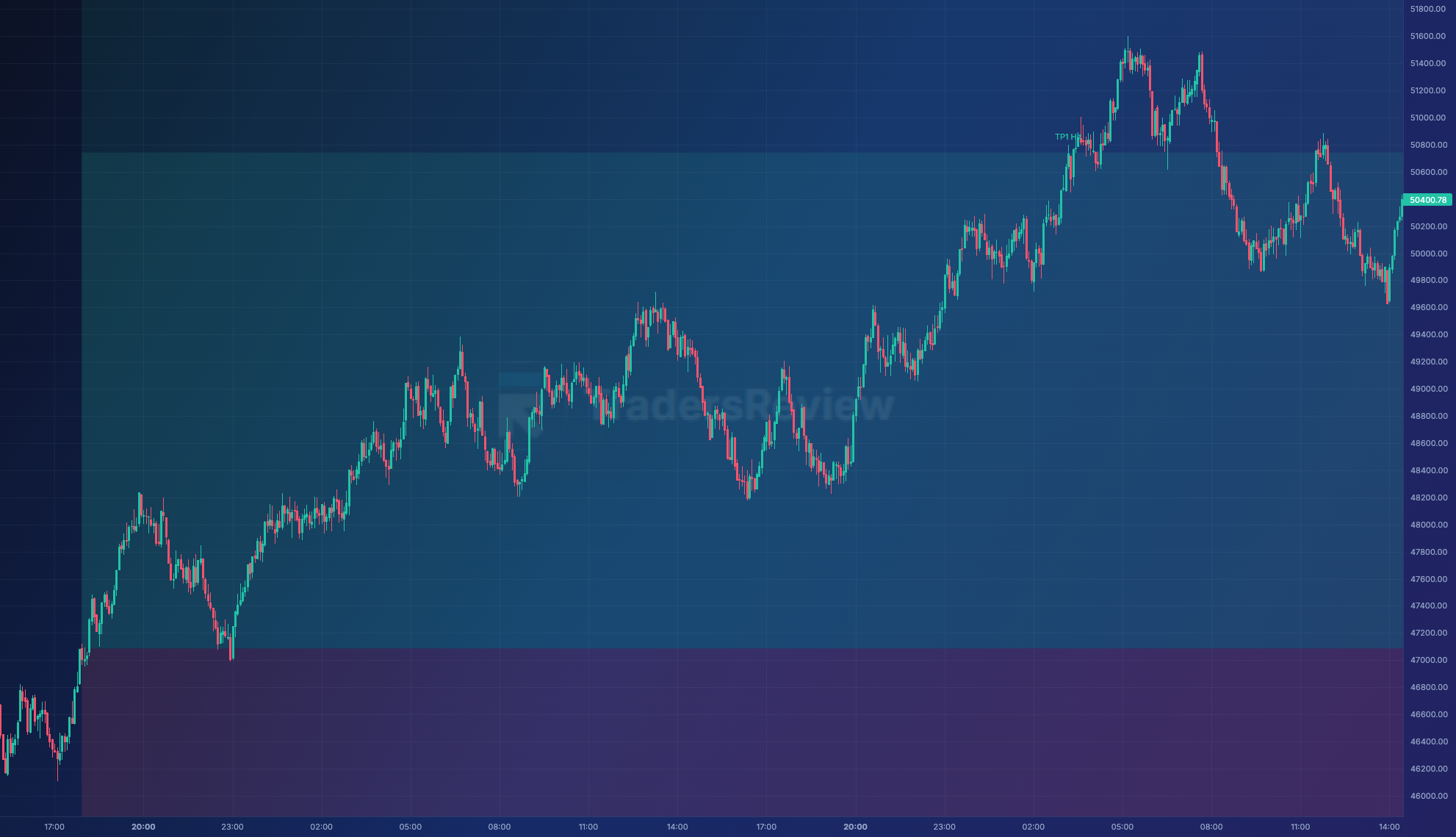
Task: Click the 47000.00 price axis label
Action: click(x=1428, y=660)
